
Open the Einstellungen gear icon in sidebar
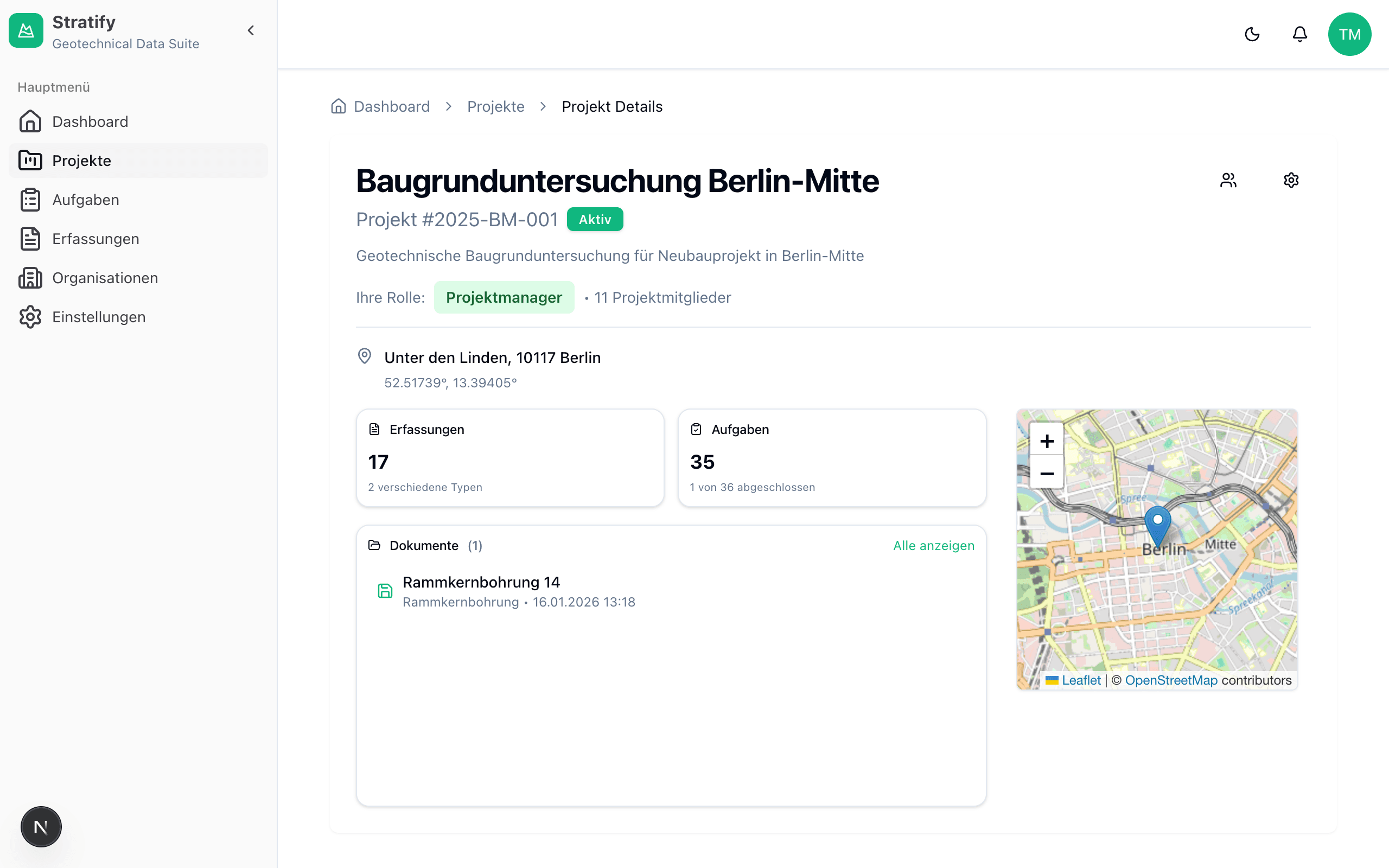coord(30,317)
